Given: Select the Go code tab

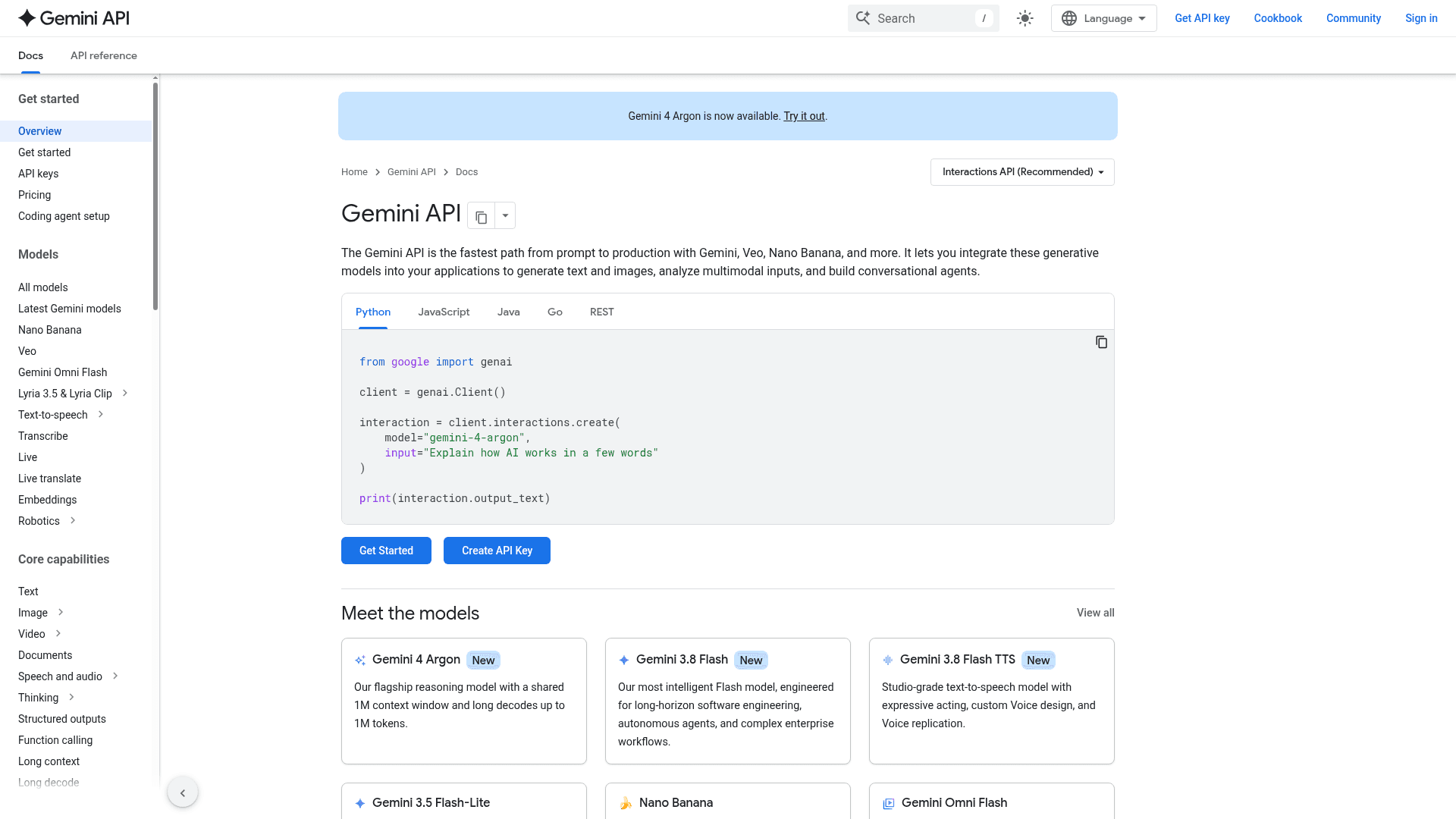Looking at the screenshot, I should 555,312.
